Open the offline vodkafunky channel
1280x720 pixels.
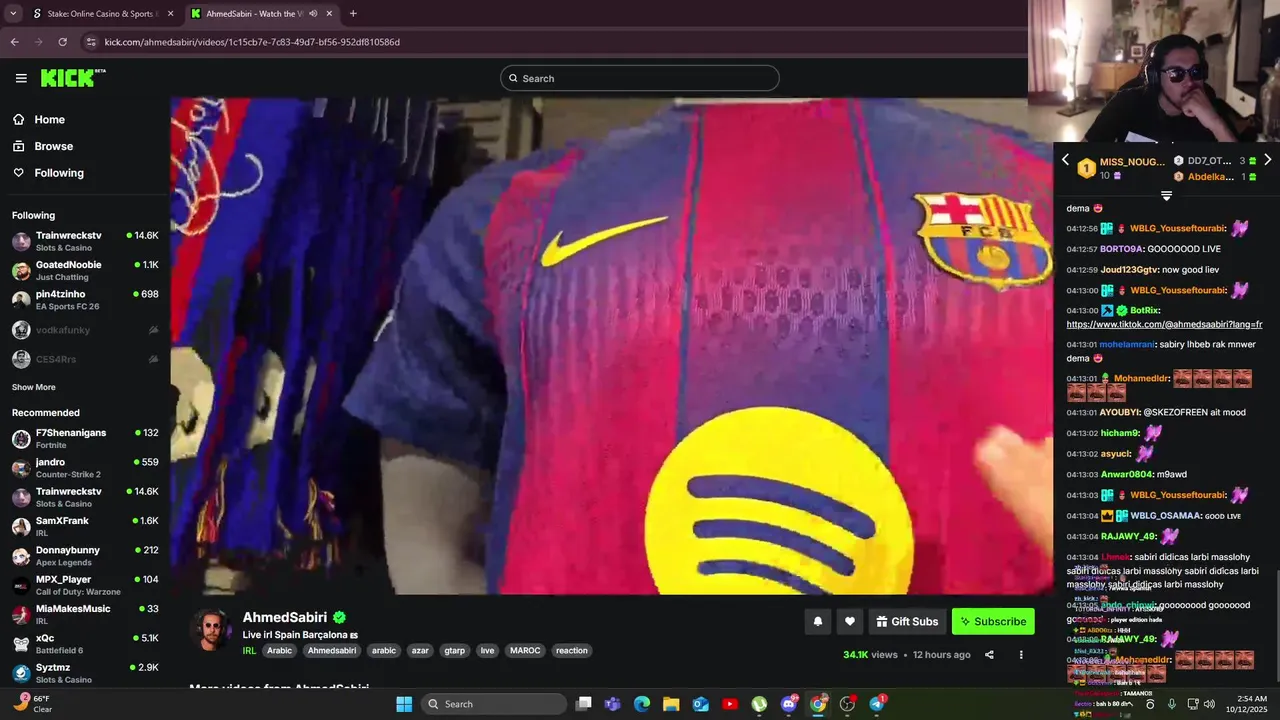click(85, 330)
